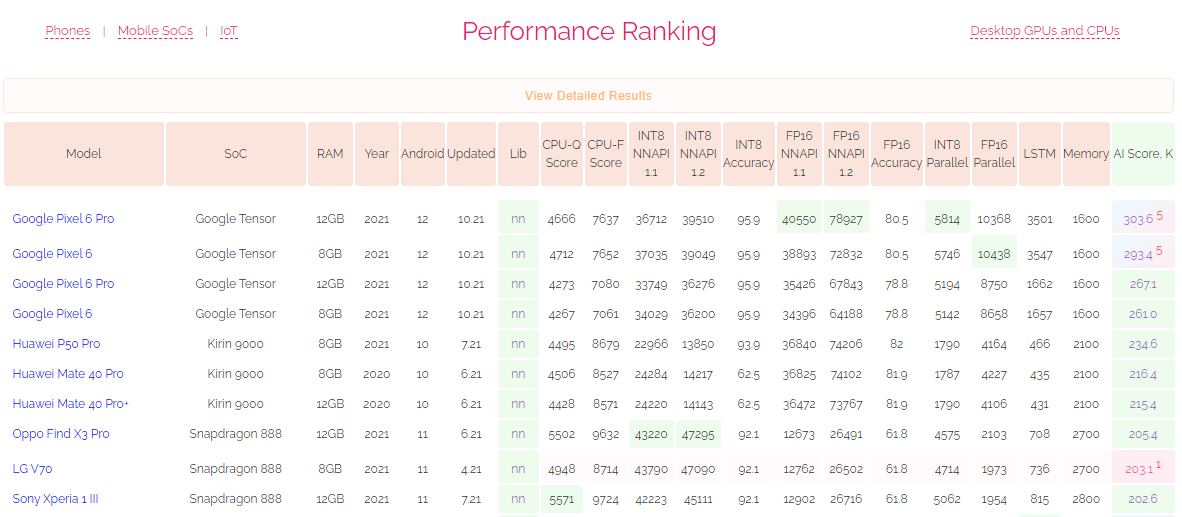Click the View Detailed Results button

point(588,96)
